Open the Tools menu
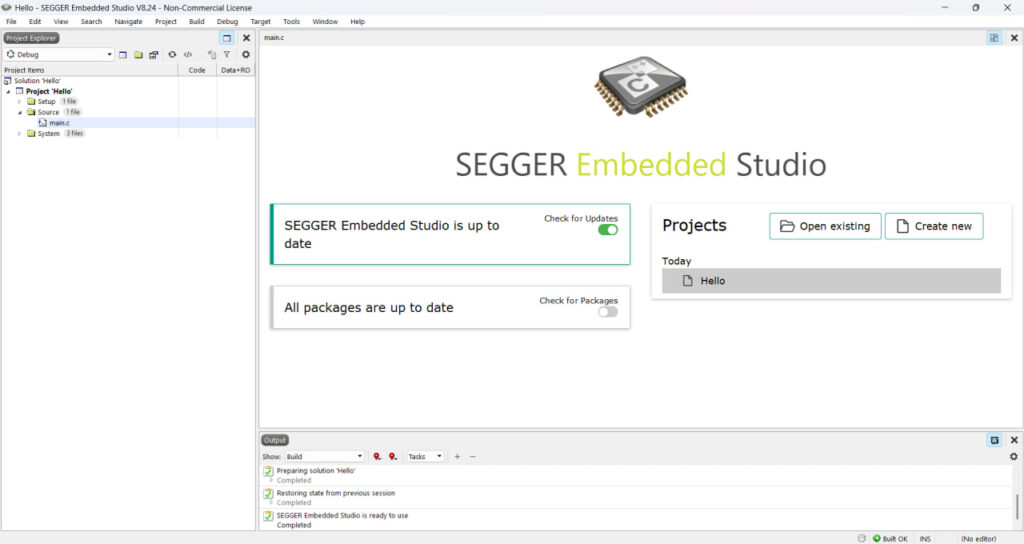1024x544 pixels. point(291,22)
